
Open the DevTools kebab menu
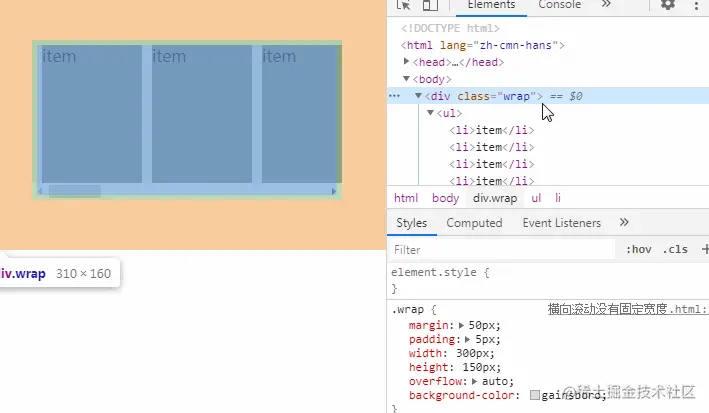(x=696, y=5)
